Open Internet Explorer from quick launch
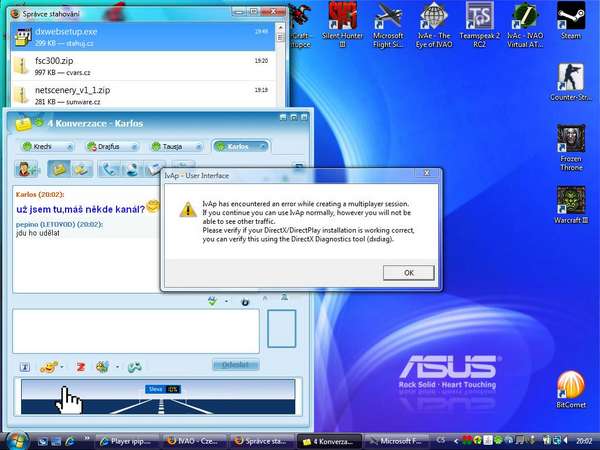This screenshot has height=450, width=600. [70, 442]
